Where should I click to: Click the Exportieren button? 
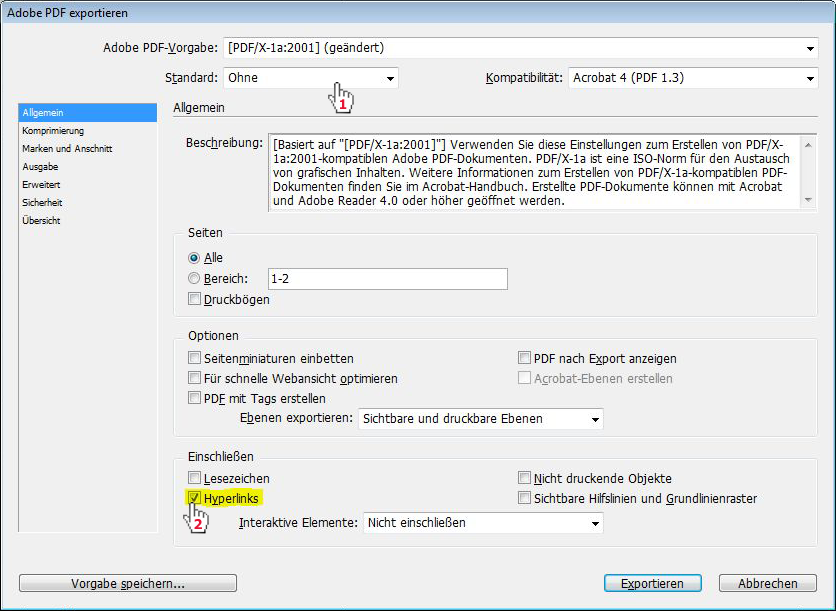(653, 583)
